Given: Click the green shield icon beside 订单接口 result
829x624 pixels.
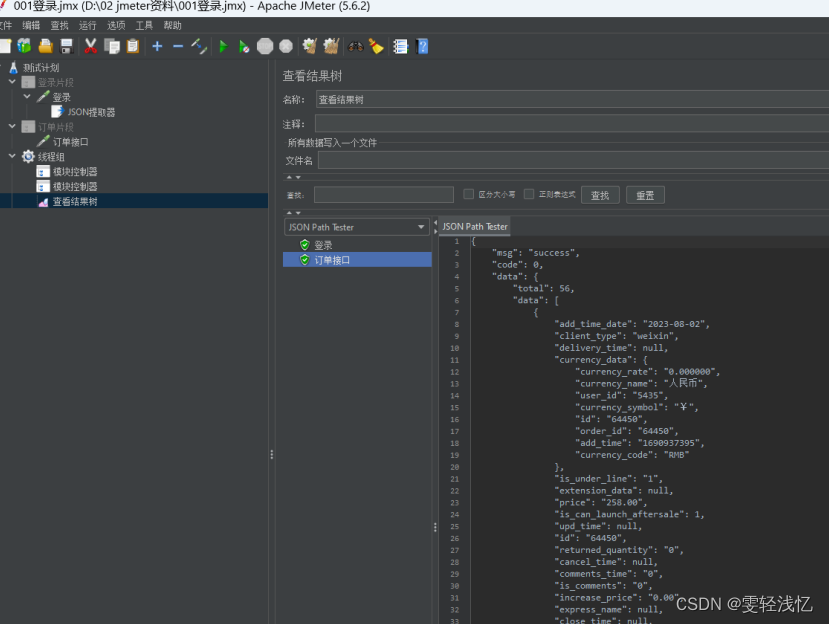Looking at the screenshot, I should [305, 260].
